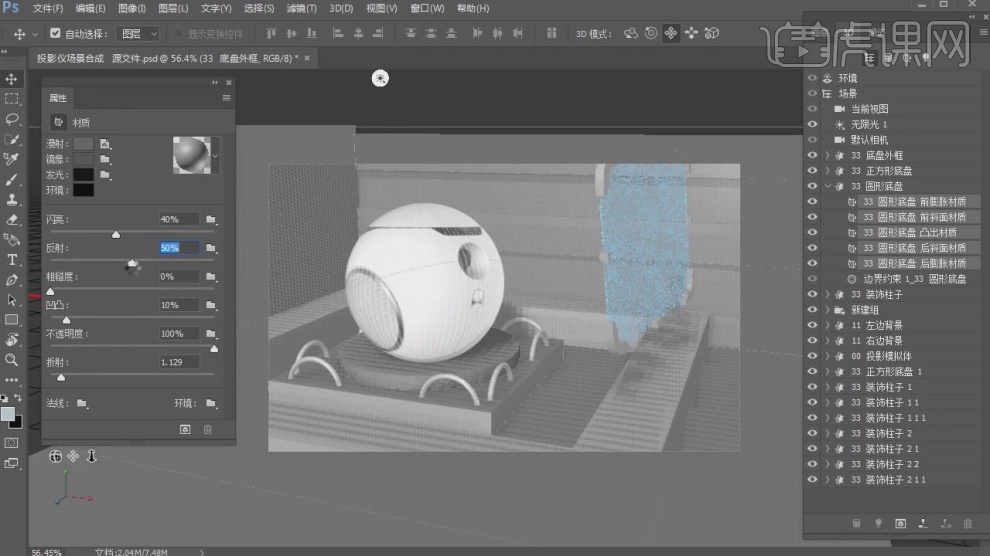Click diffuse texture folder icon

pos(105,144)
